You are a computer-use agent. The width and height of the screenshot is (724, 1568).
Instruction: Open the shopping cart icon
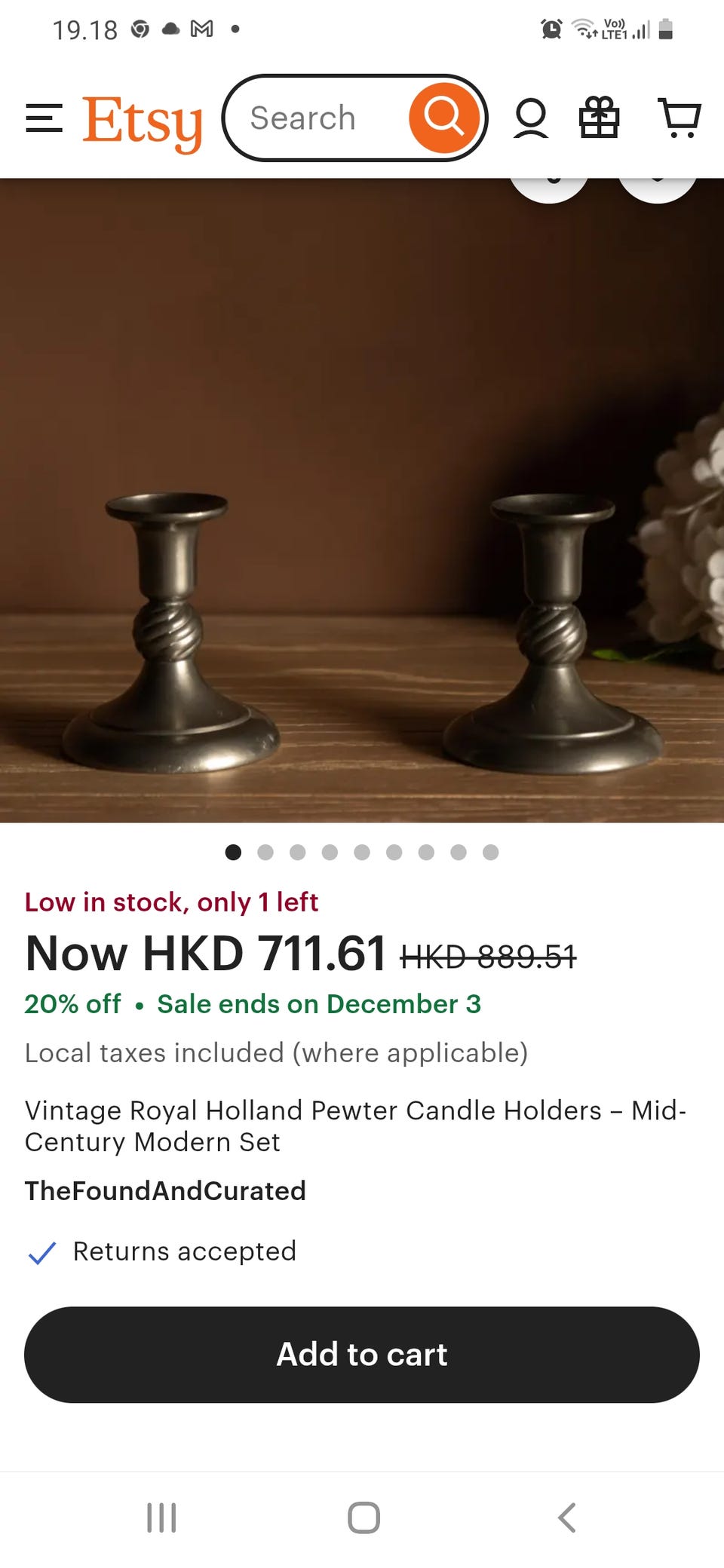tap(680, 118)
